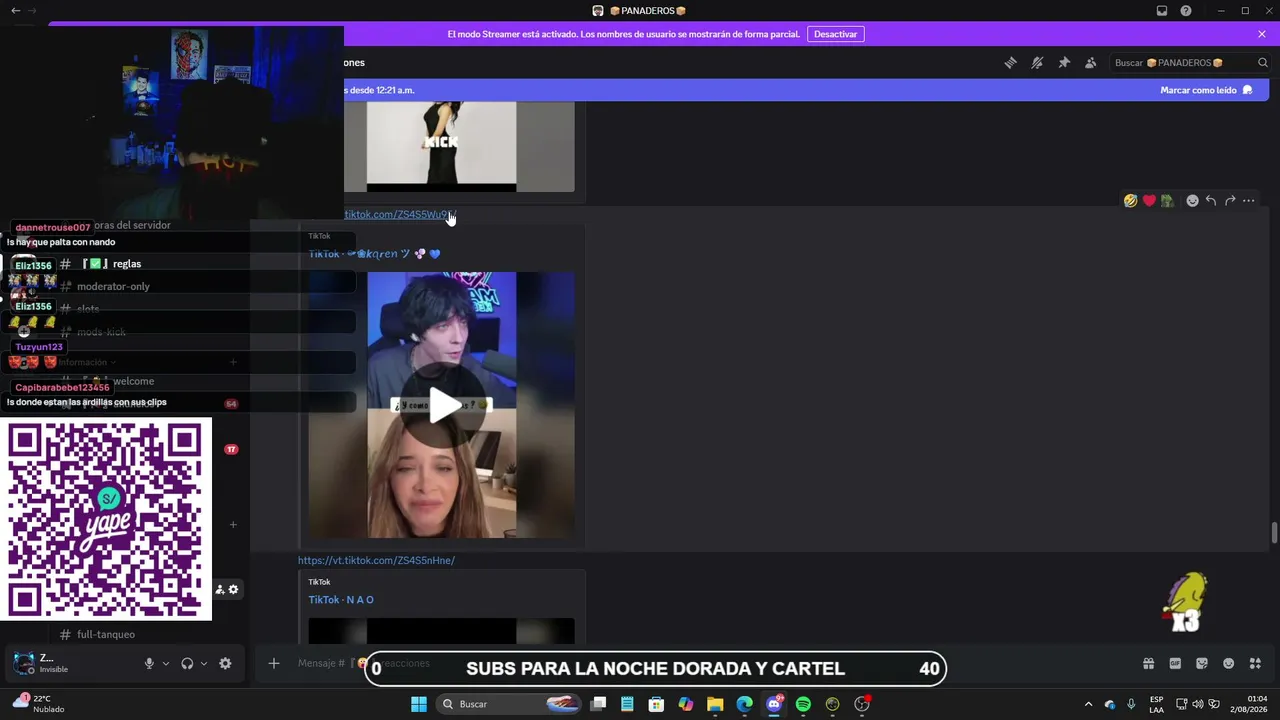Toggle channel notification mute bell
Screen dimensions: 1280x720
pos(1037,63)
